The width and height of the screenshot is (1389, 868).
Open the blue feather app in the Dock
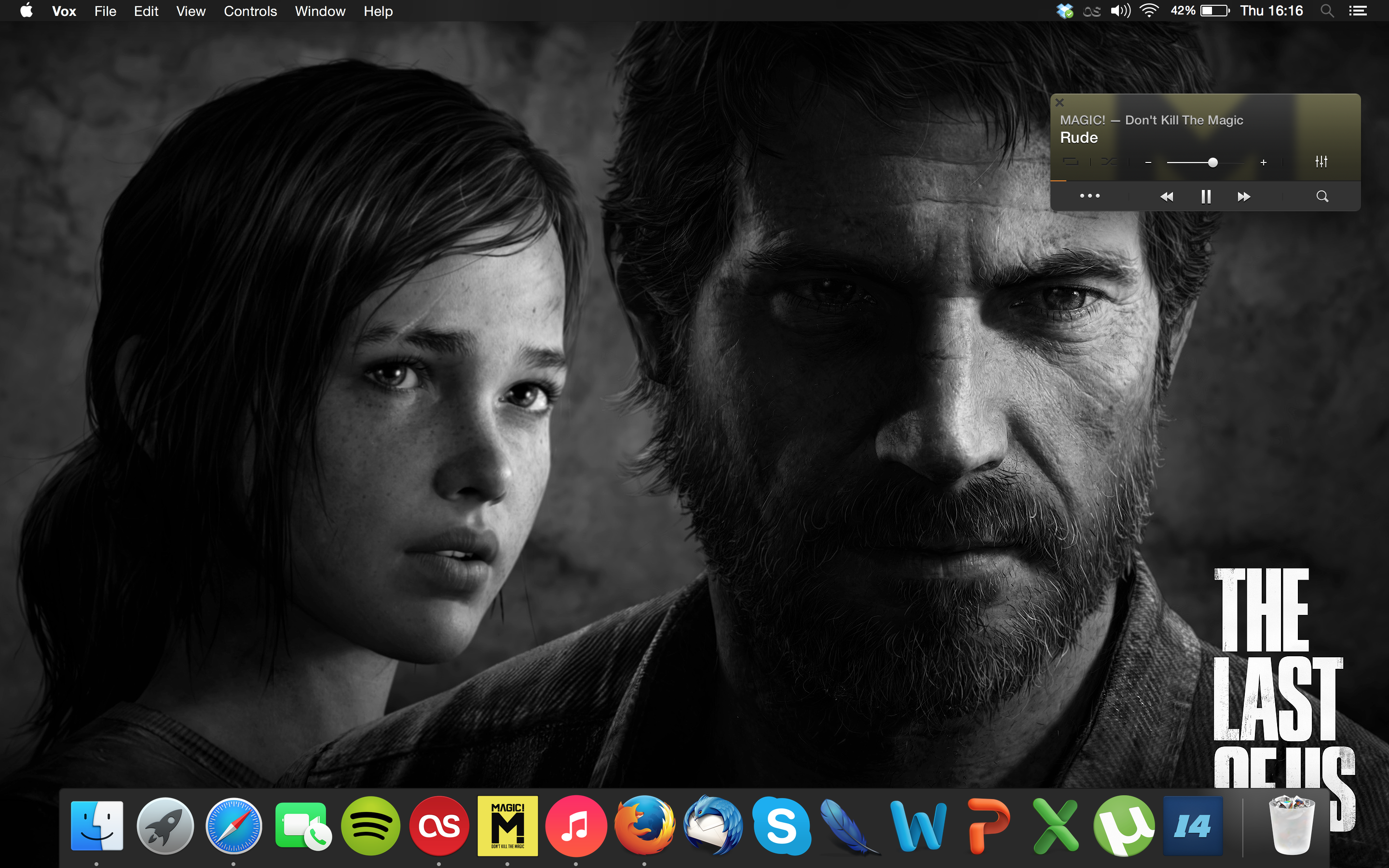coord(849,827)
